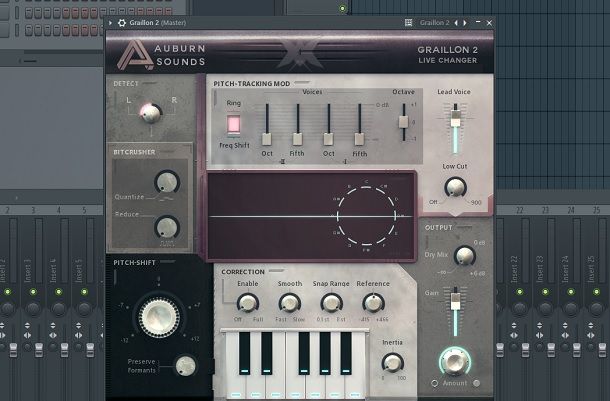Image resolution: width=610 pixels, height=401 pixels.
Task: Click the Bitcrusher Quantize knob
Action: click(167, 182)
